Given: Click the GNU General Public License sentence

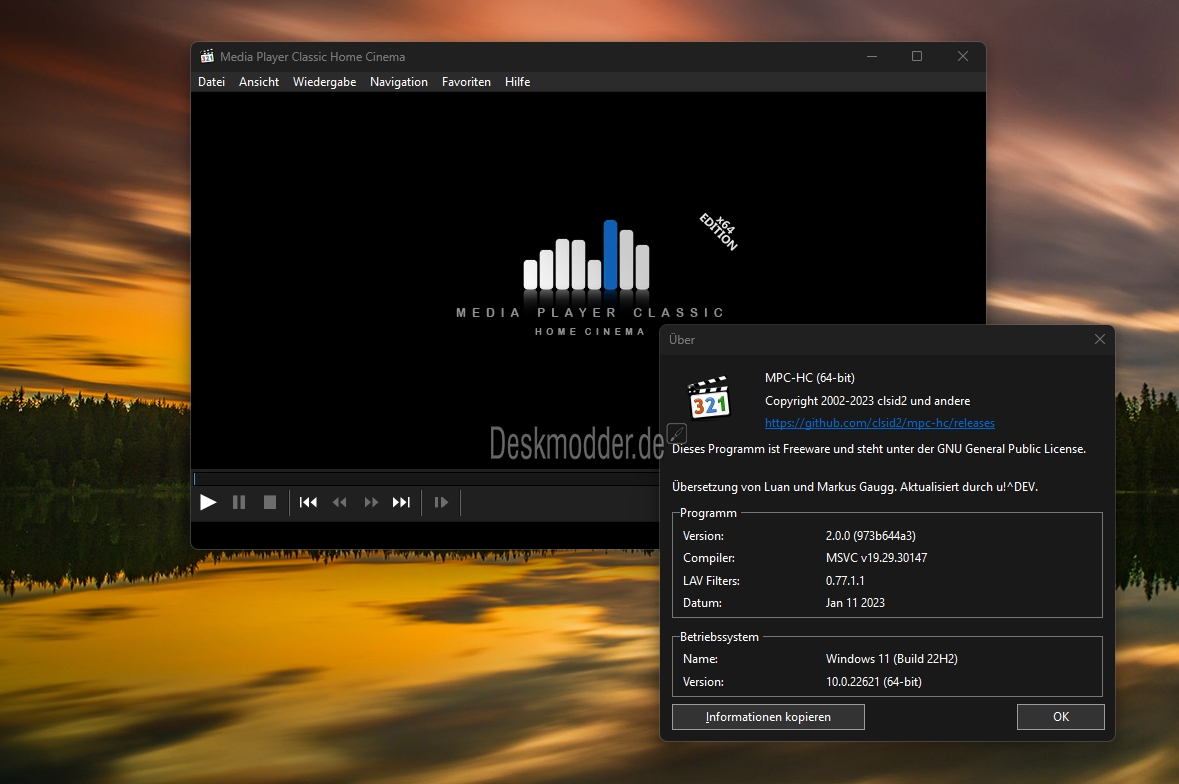Looking at the screenshot, I should (879, 449).
